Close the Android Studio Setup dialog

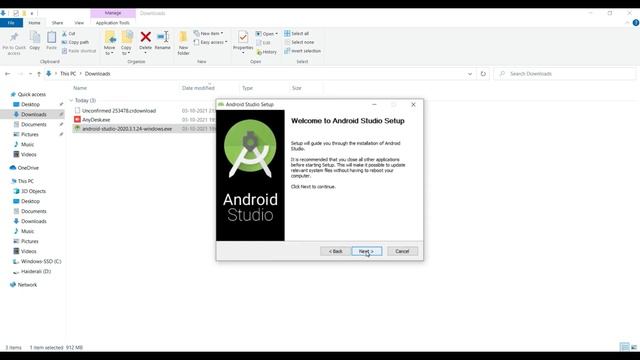tap(413, 104)
